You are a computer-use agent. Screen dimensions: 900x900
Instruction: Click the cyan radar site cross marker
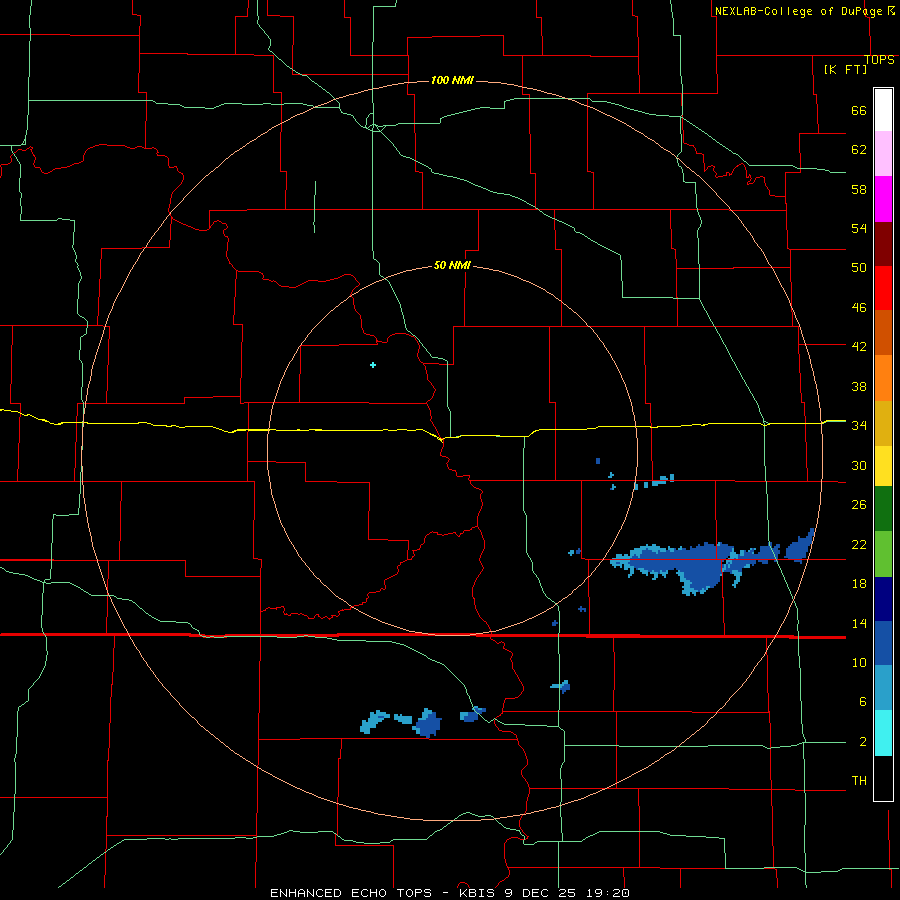(x=373, y=365)
